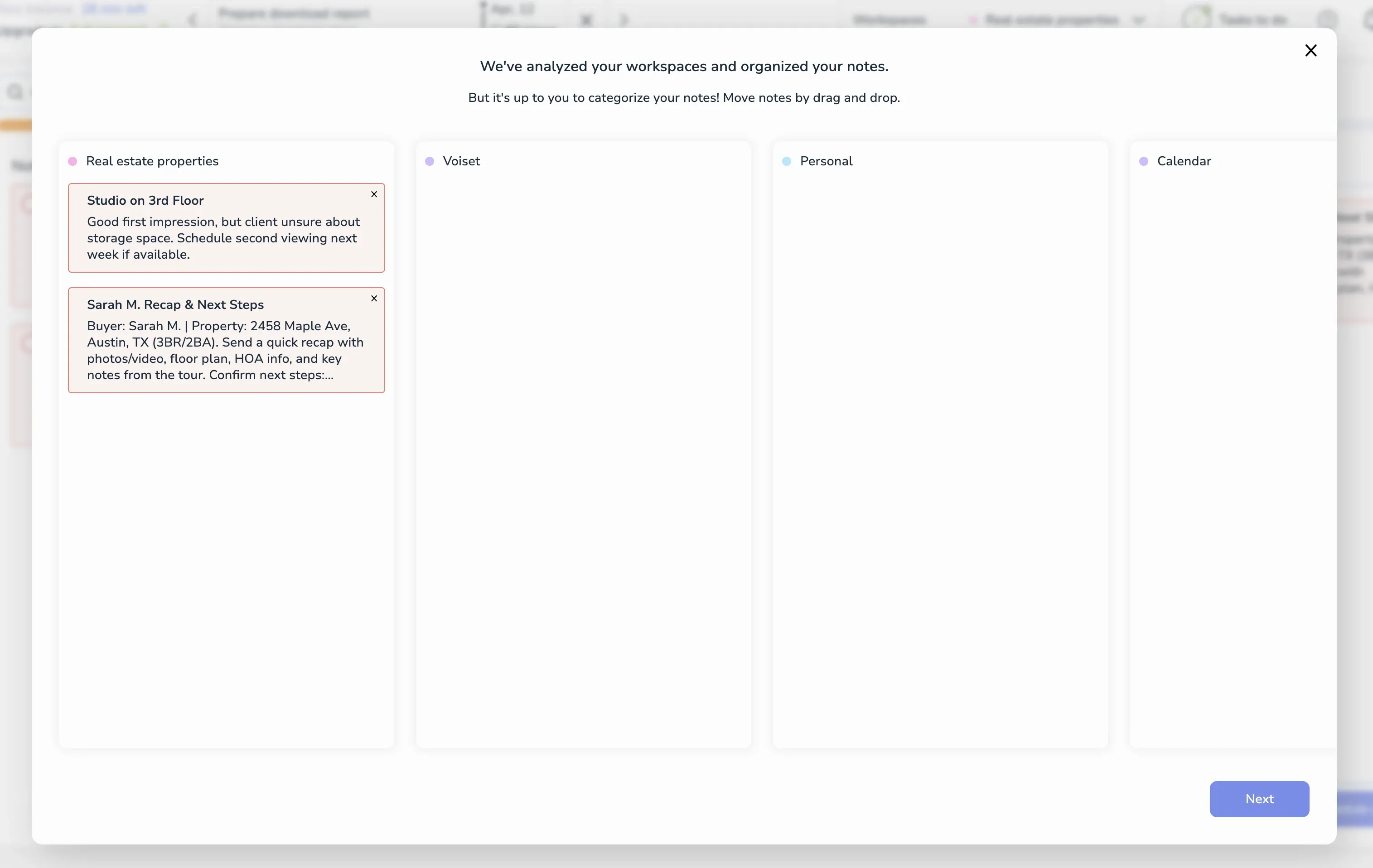Click the user avatar in the top-right corner

click(1329, 18)
